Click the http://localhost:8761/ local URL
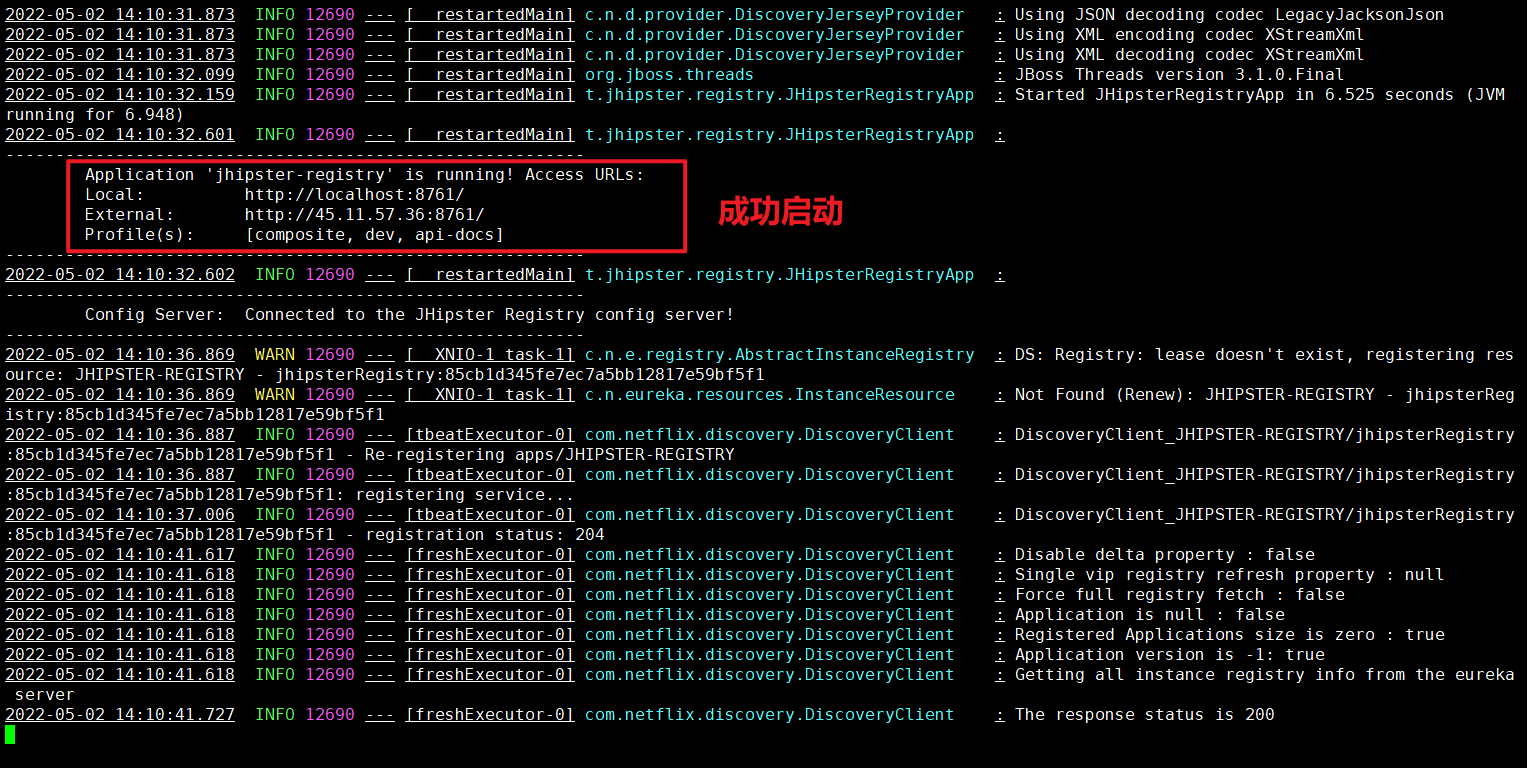The image size is (1527, 768). (354, 194)
